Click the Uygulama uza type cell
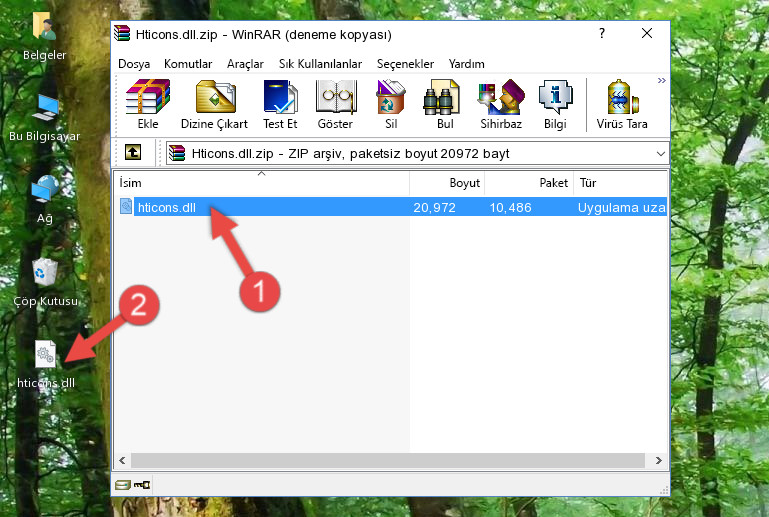 click(x=621, y=208)
